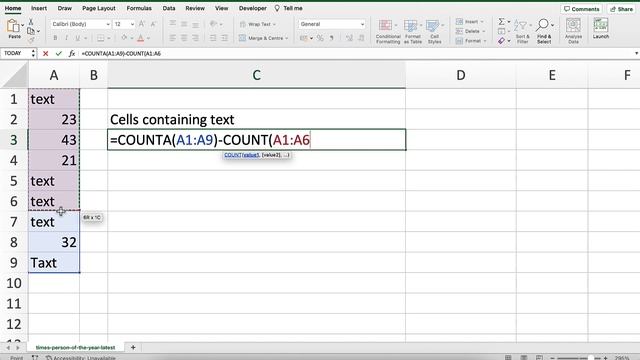Click the Copy icon in clipboard group

pyautogui.click(x=31, y=31)
